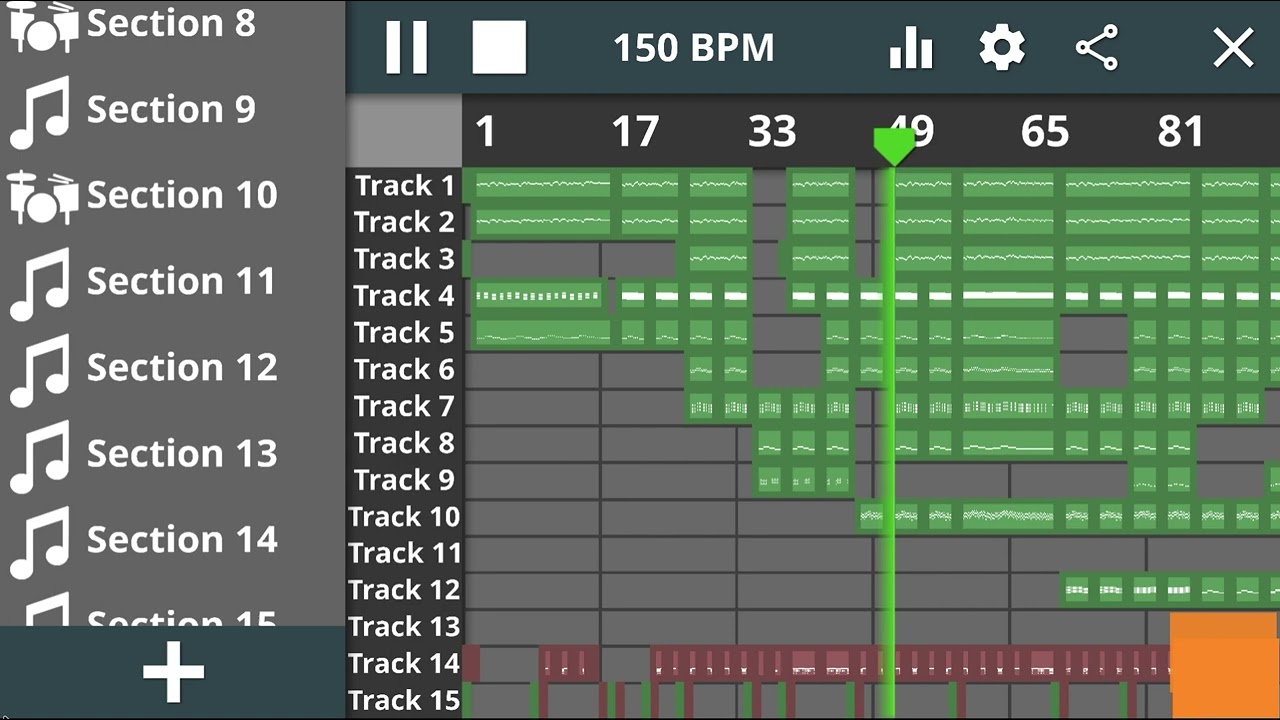
Task: Select the Section 13 music note icon
Action: (40, 455)
